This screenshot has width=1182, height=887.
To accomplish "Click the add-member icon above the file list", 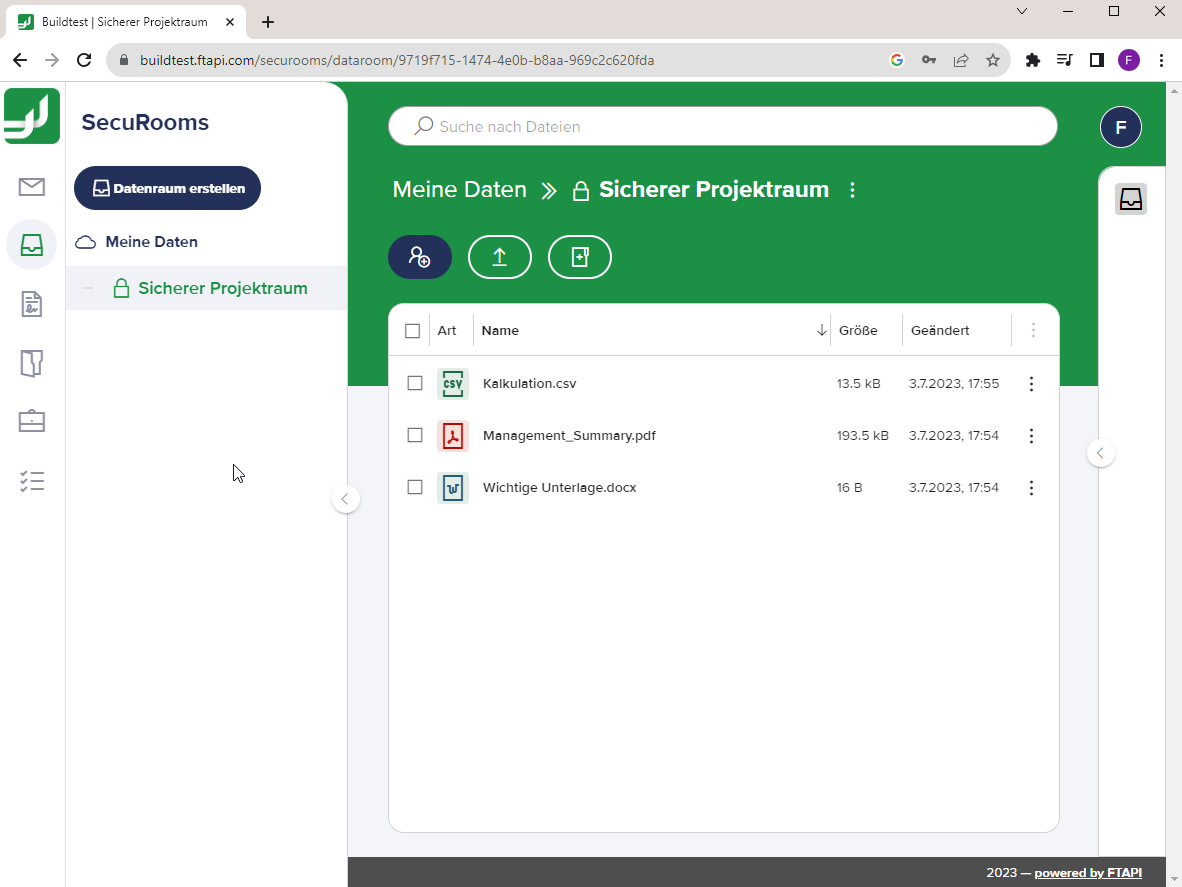I will [420, 257].
